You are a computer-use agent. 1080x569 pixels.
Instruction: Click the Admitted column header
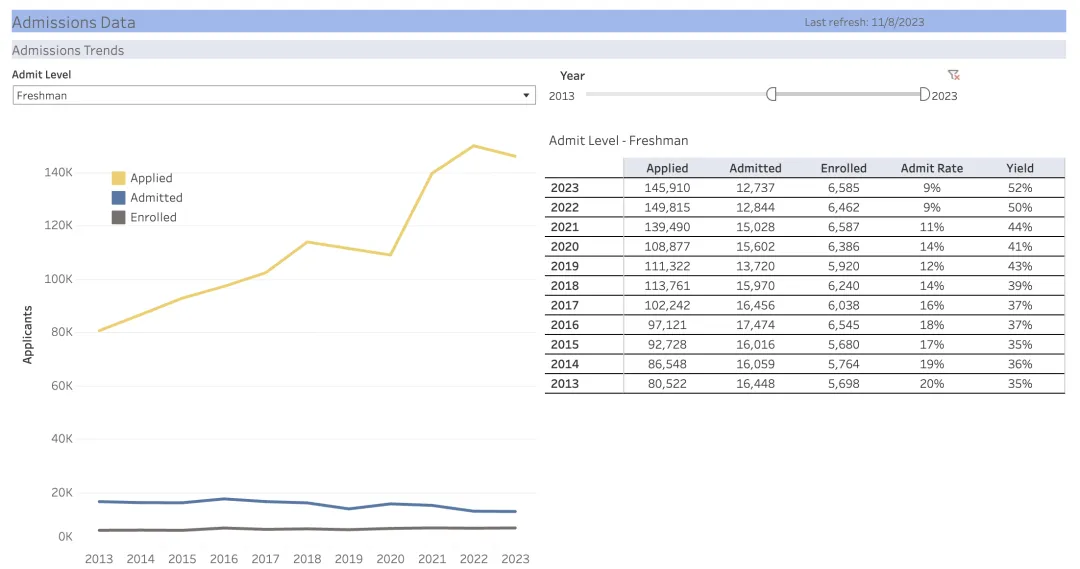(x=755, y=168)
